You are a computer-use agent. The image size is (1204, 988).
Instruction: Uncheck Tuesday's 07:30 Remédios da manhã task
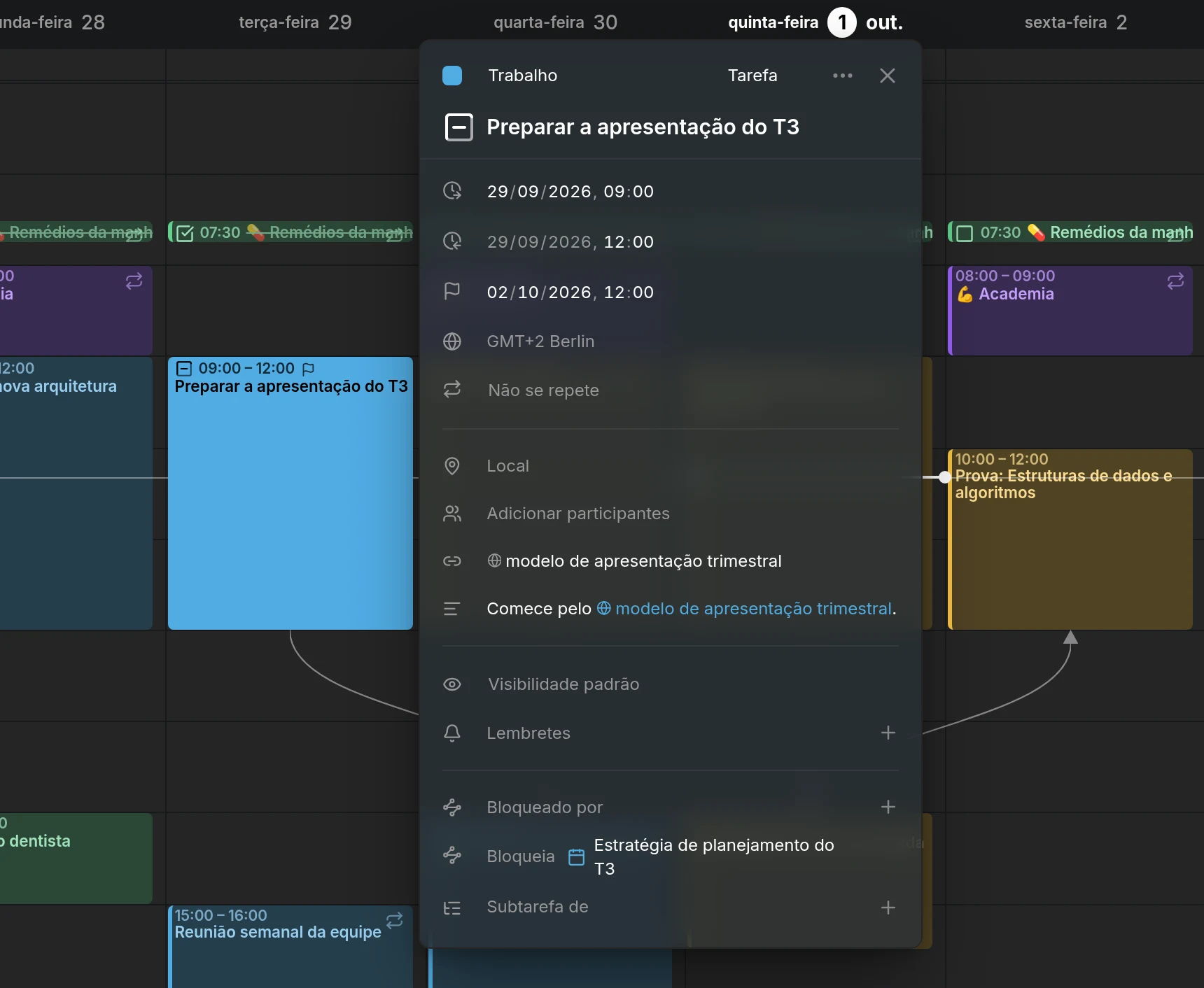[x=185, y=233]
